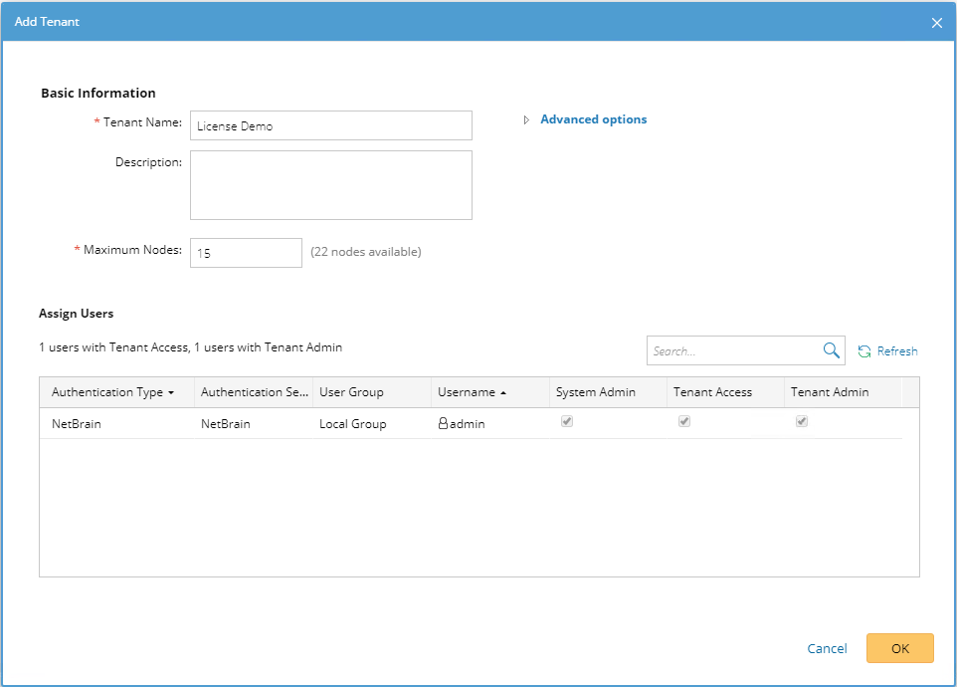Click the Tenant Name input field
This screenshot has height=687, width=958.
(x=330, y=126)
